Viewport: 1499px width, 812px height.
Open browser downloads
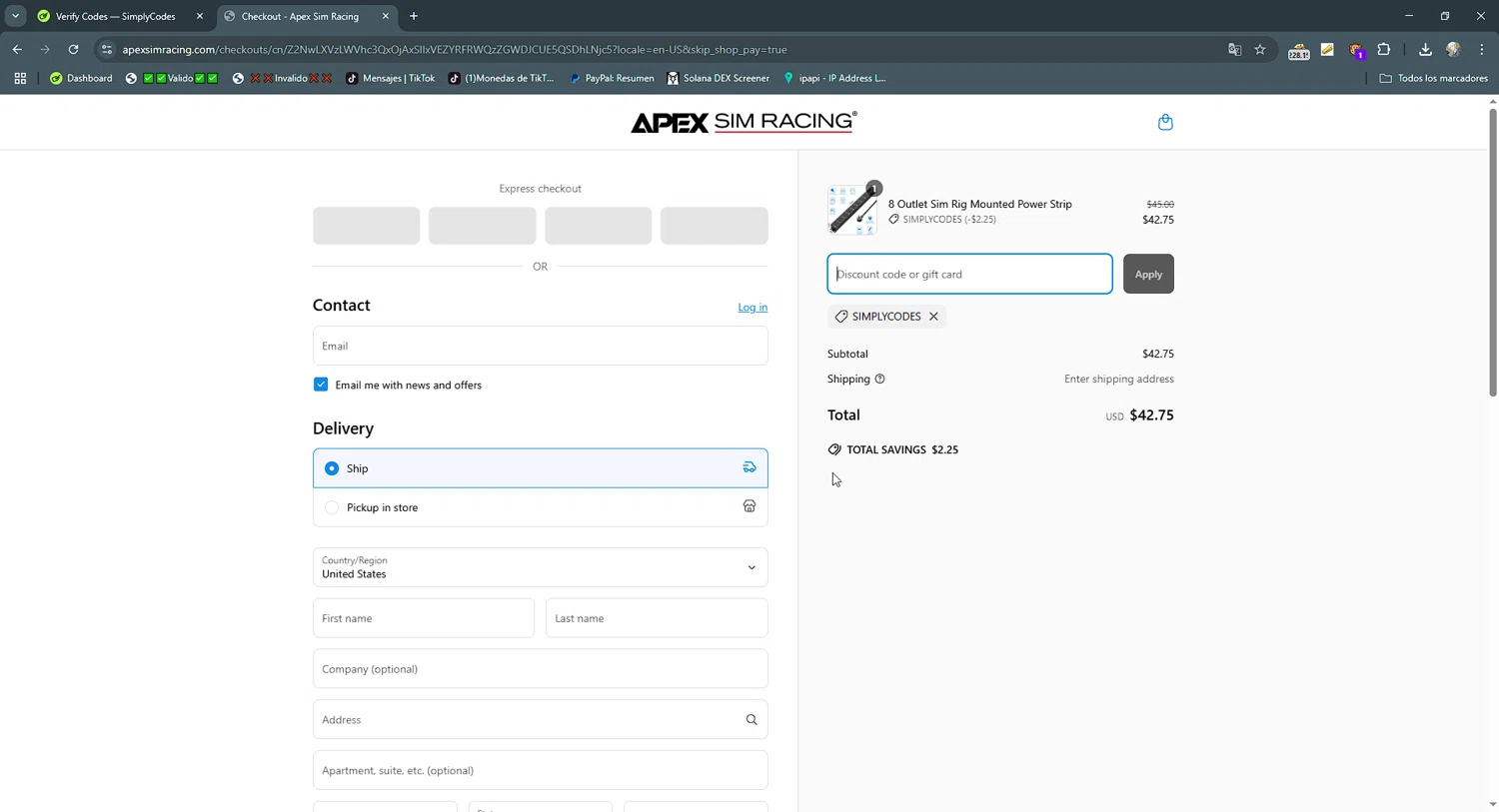(x=1425, y=49)
